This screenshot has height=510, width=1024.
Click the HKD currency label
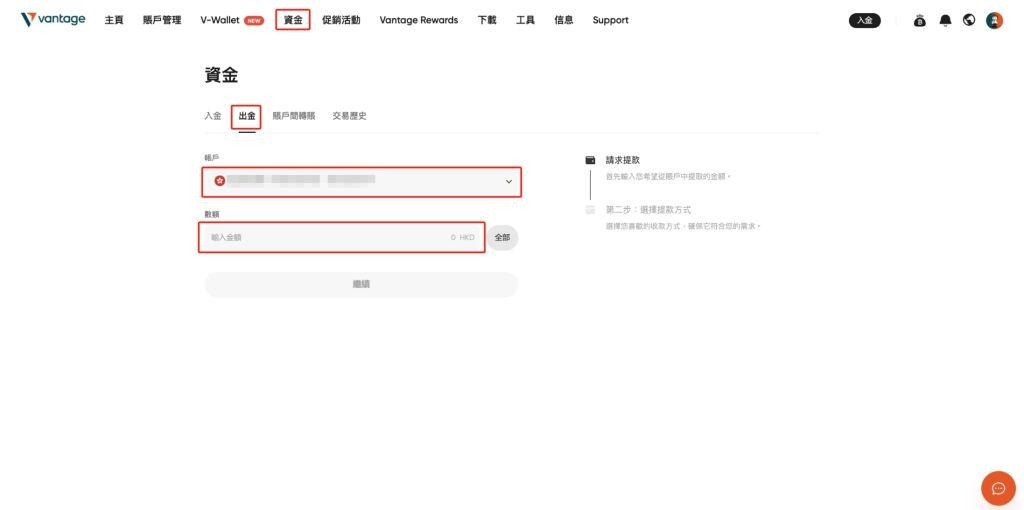point(467,238)
